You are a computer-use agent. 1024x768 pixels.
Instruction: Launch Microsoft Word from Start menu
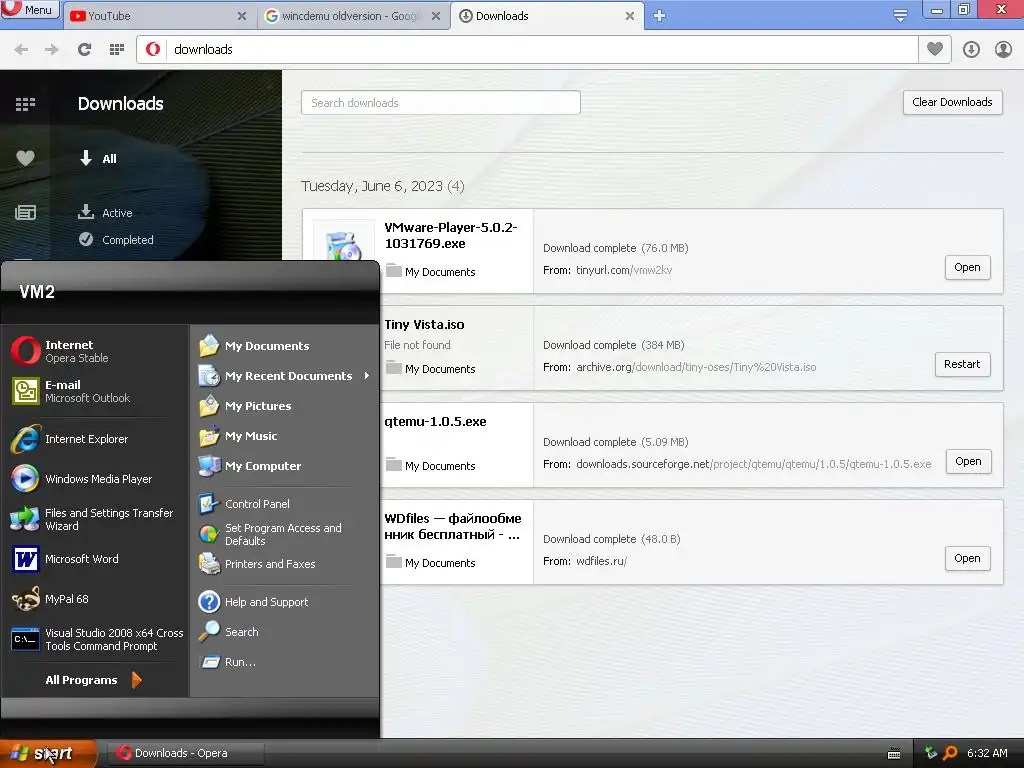click(97, 559)
